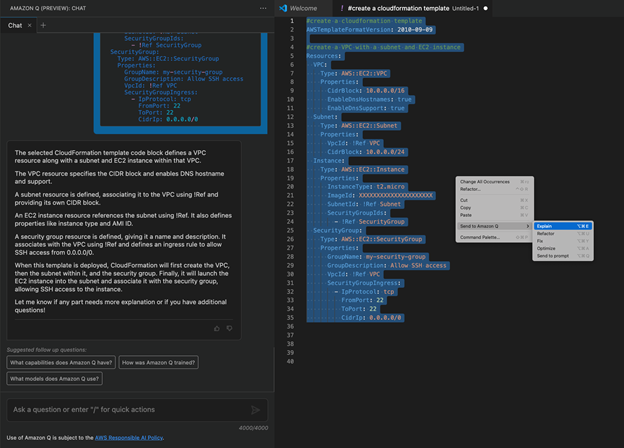Give thumbs down to the answer
Viewport: 624px width, 448px height.
pos(230,329)
